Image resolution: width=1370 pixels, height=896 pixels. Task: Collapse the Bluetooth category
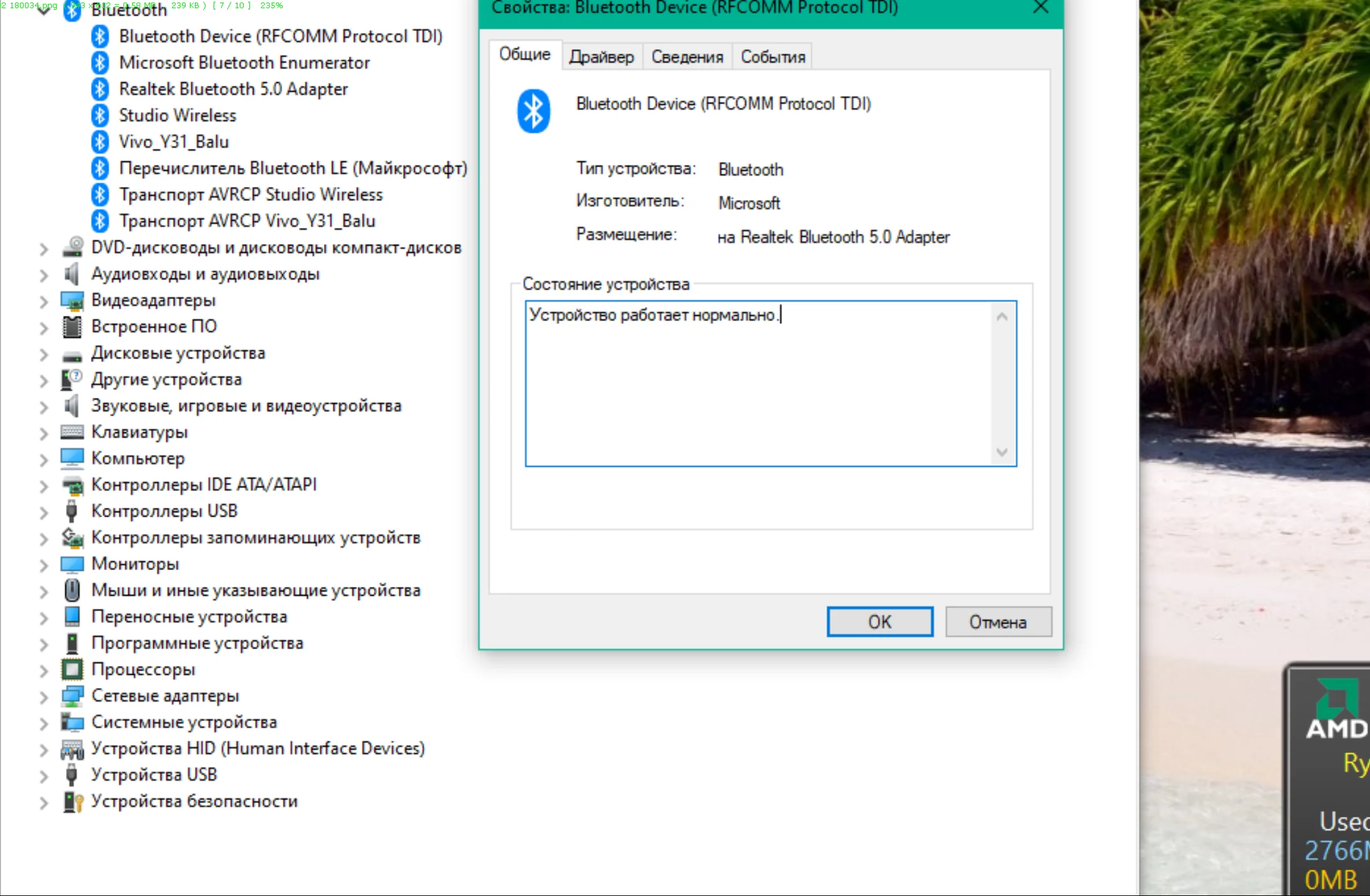point(44,10)
